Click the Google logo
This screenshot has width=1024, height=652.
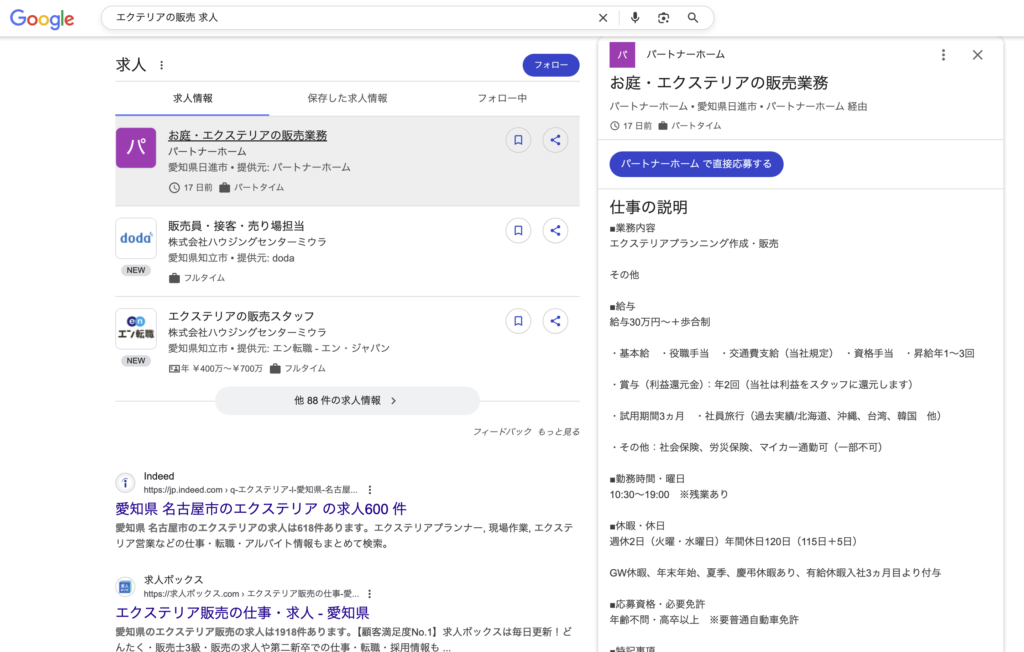(x=42, y=19)
